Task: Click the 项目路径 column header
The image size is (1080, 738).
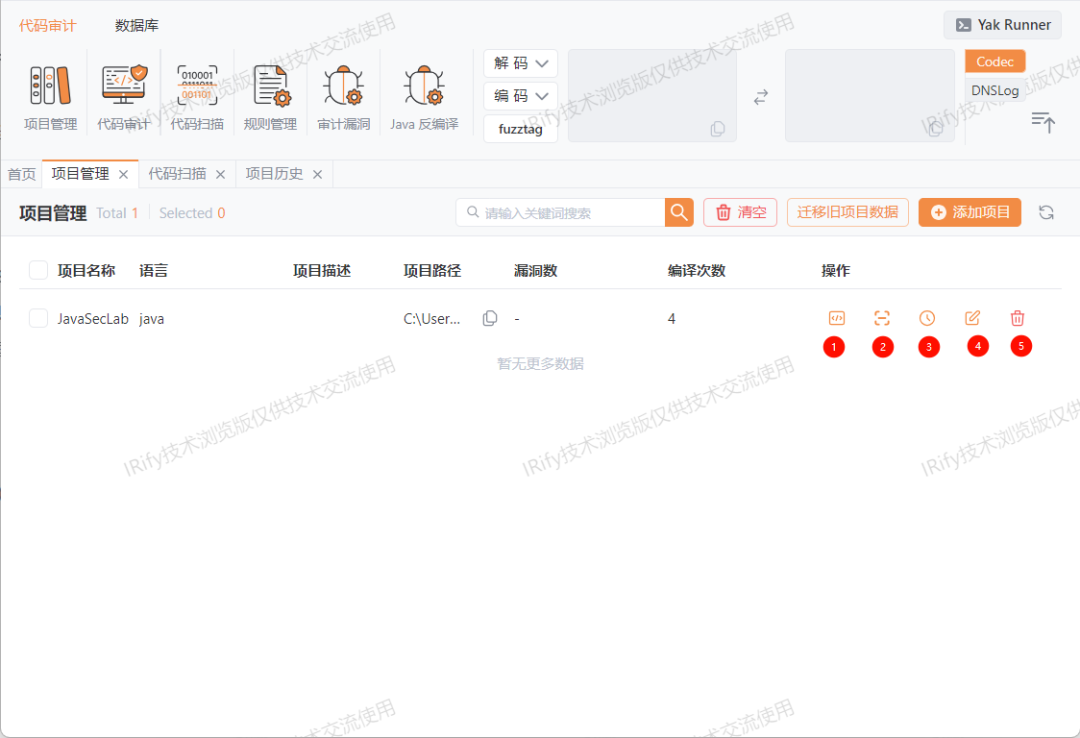Action: point(432,271)
